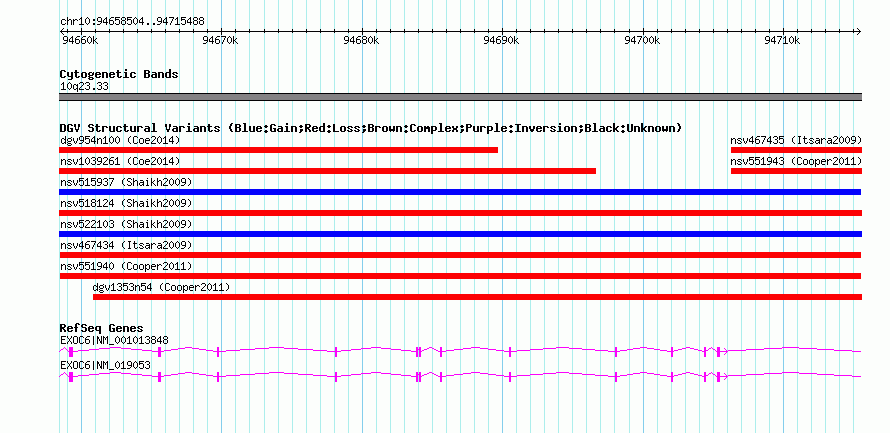Click the 10q23.33 band label
The width and height of the screenshot is (890, 433).
(x=84, y=87)
